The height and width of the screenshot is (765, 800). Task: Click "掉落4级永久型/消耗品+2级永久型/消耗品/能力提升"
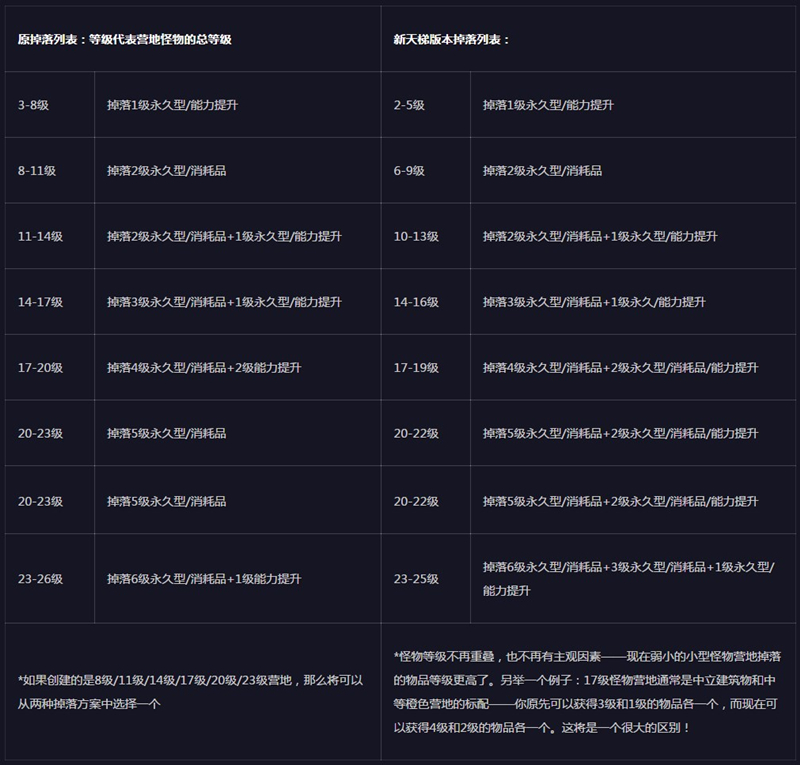click(x=621, y=368)
